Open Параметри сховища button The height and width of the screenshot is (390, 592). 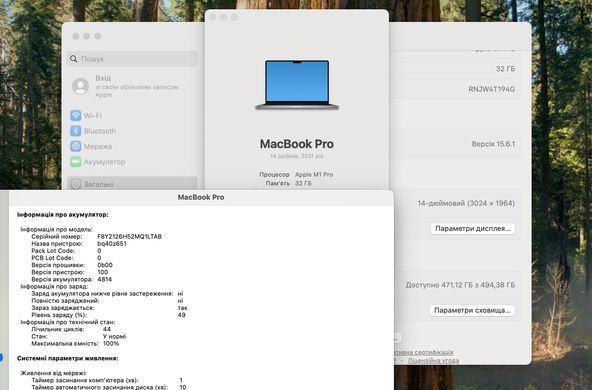pyautogui.click(x=472, y=310)
